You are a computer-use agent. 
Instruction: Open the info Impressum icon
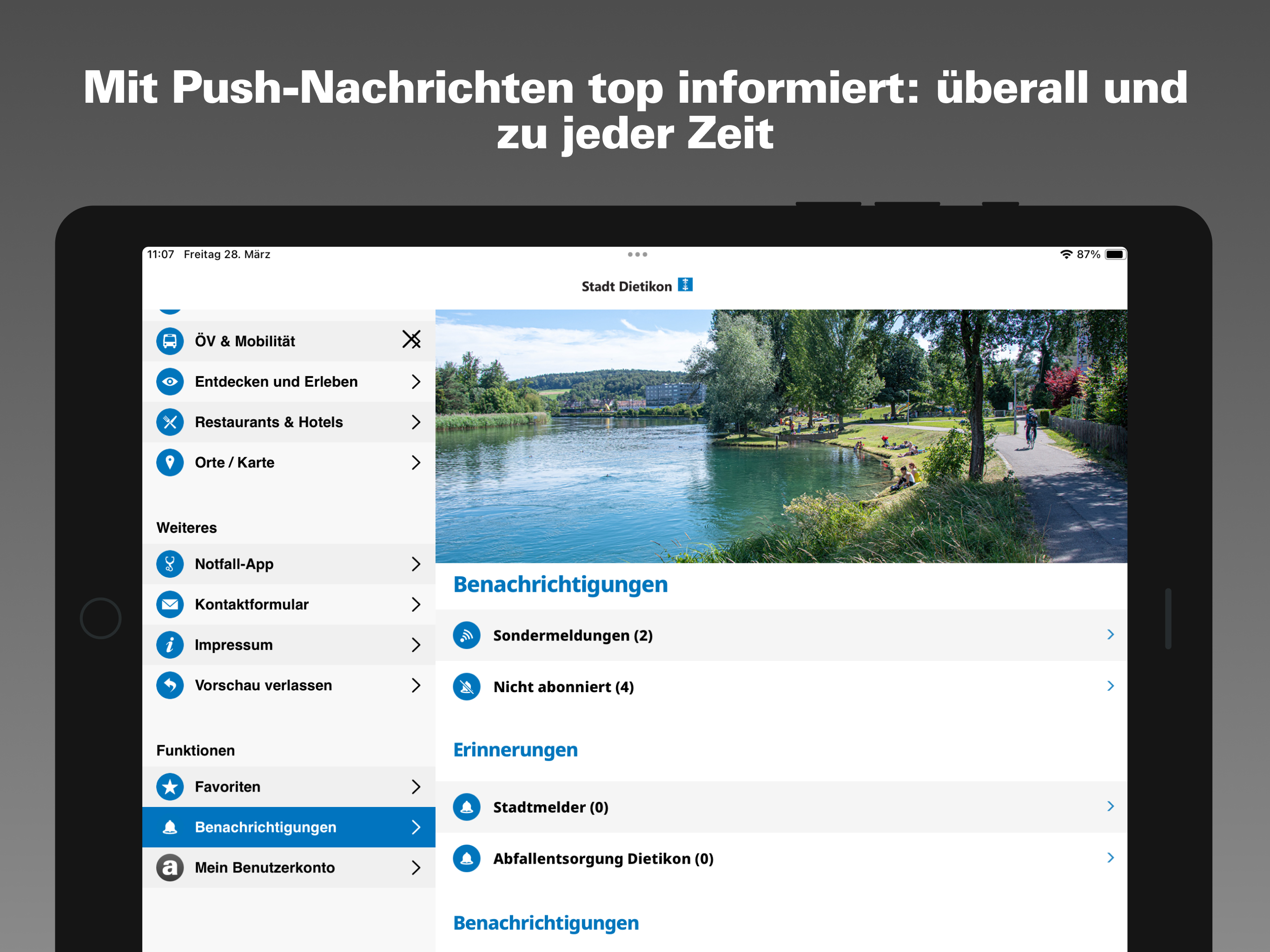point(170,645)
